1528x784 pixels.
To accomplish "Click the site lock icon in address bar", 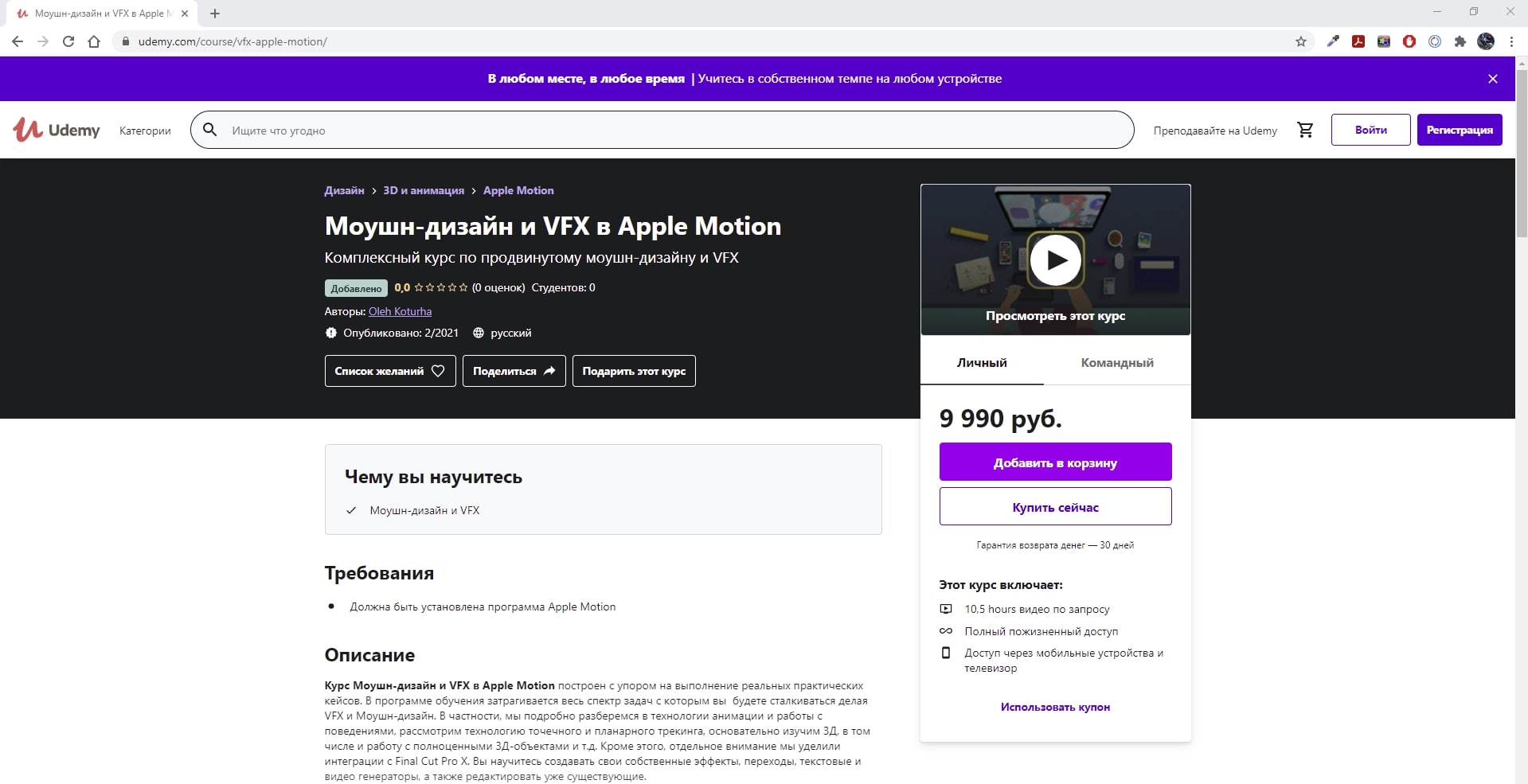I will [x=125, y=41].
